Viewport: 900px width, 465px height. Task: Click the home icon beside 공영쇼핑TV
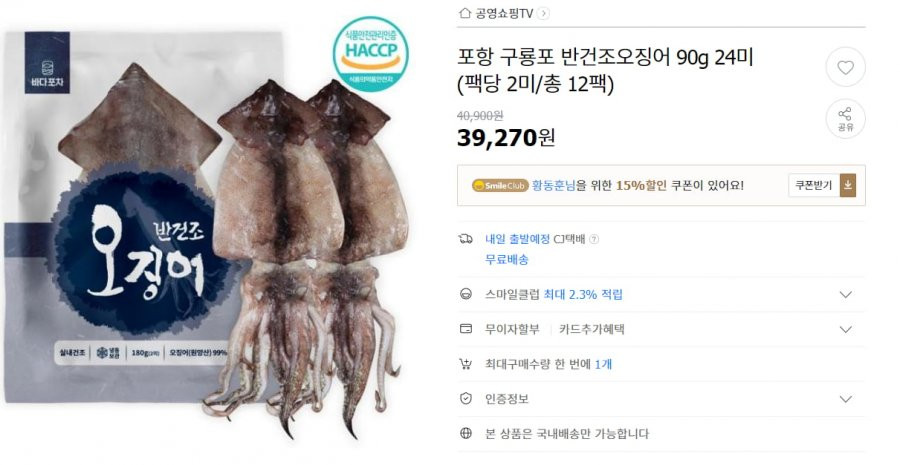pos(465,13)
